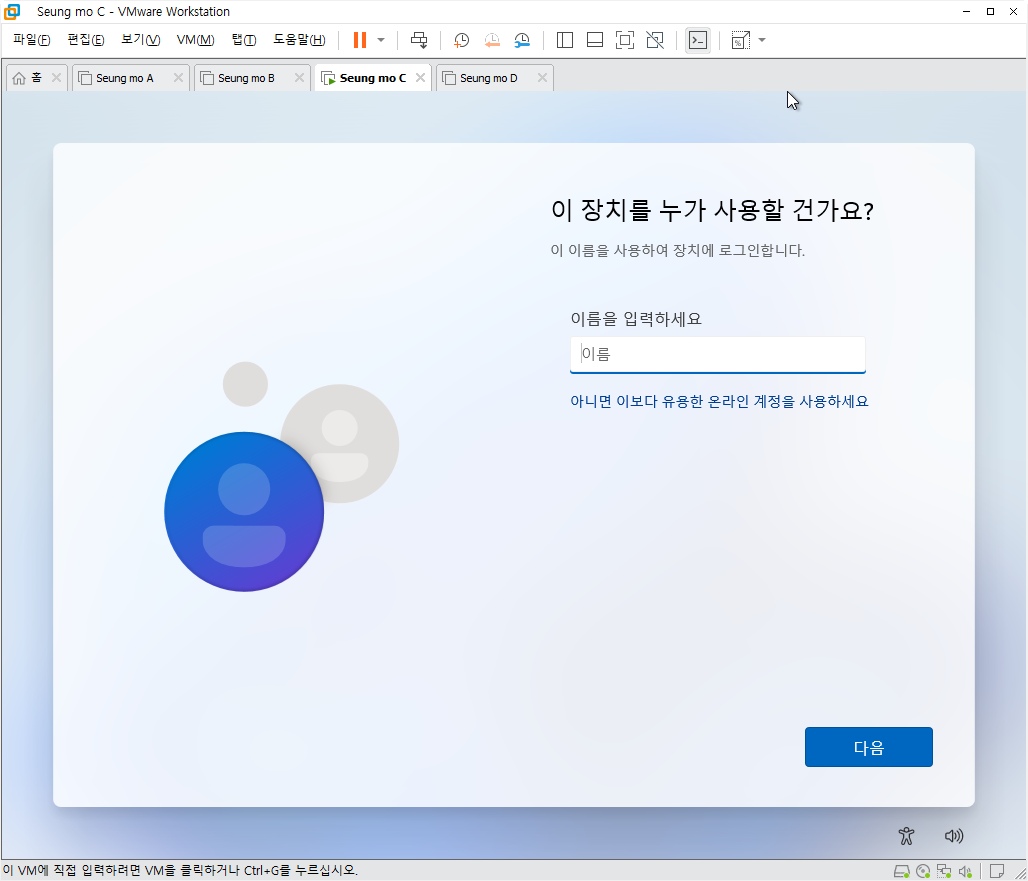Screen dimensions: 1028x881
Task: Click the stretch guest display icon
Action: coord(740,40)
